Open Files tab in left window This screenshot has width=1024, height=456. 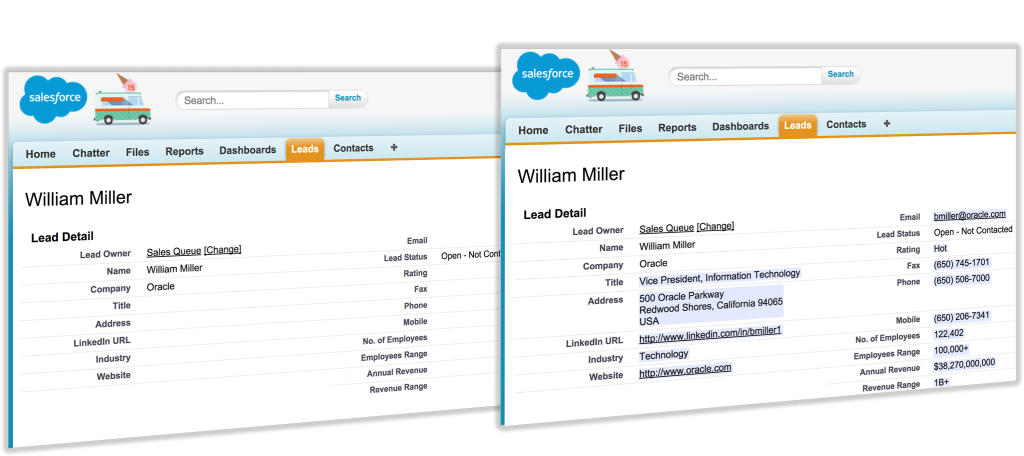tap(138, 152)
